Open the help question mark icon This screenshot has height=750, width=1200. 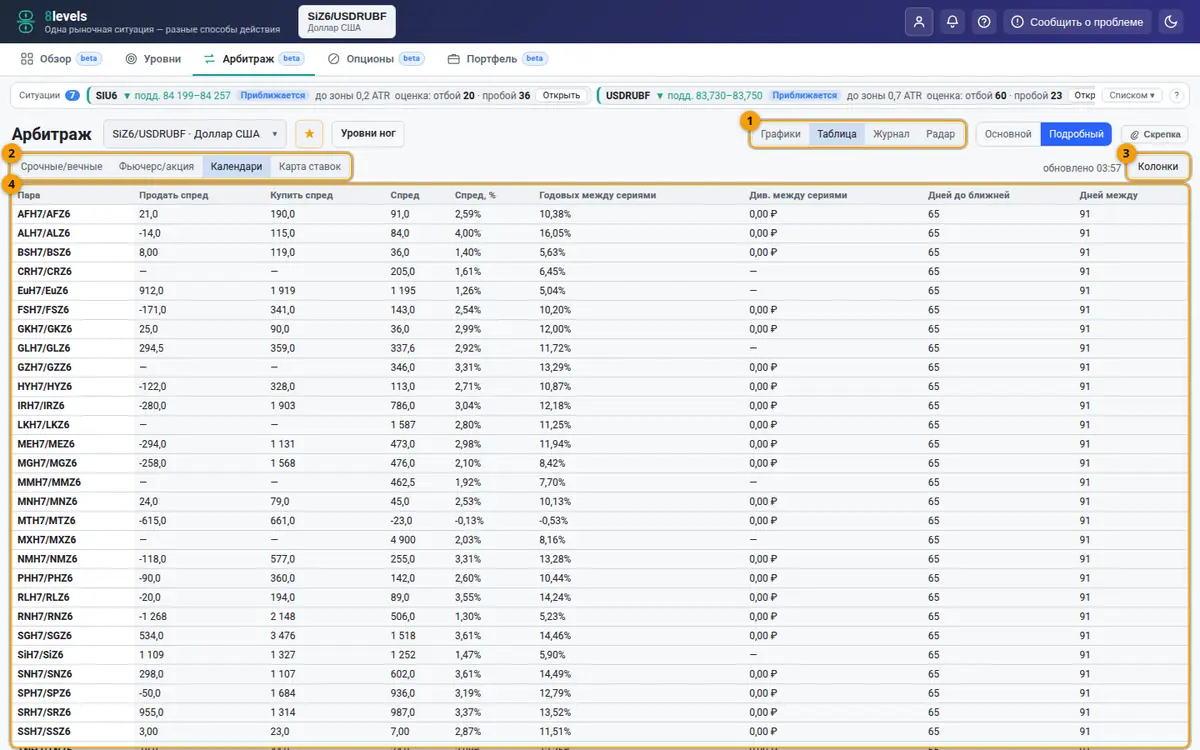tap(985, 21)
